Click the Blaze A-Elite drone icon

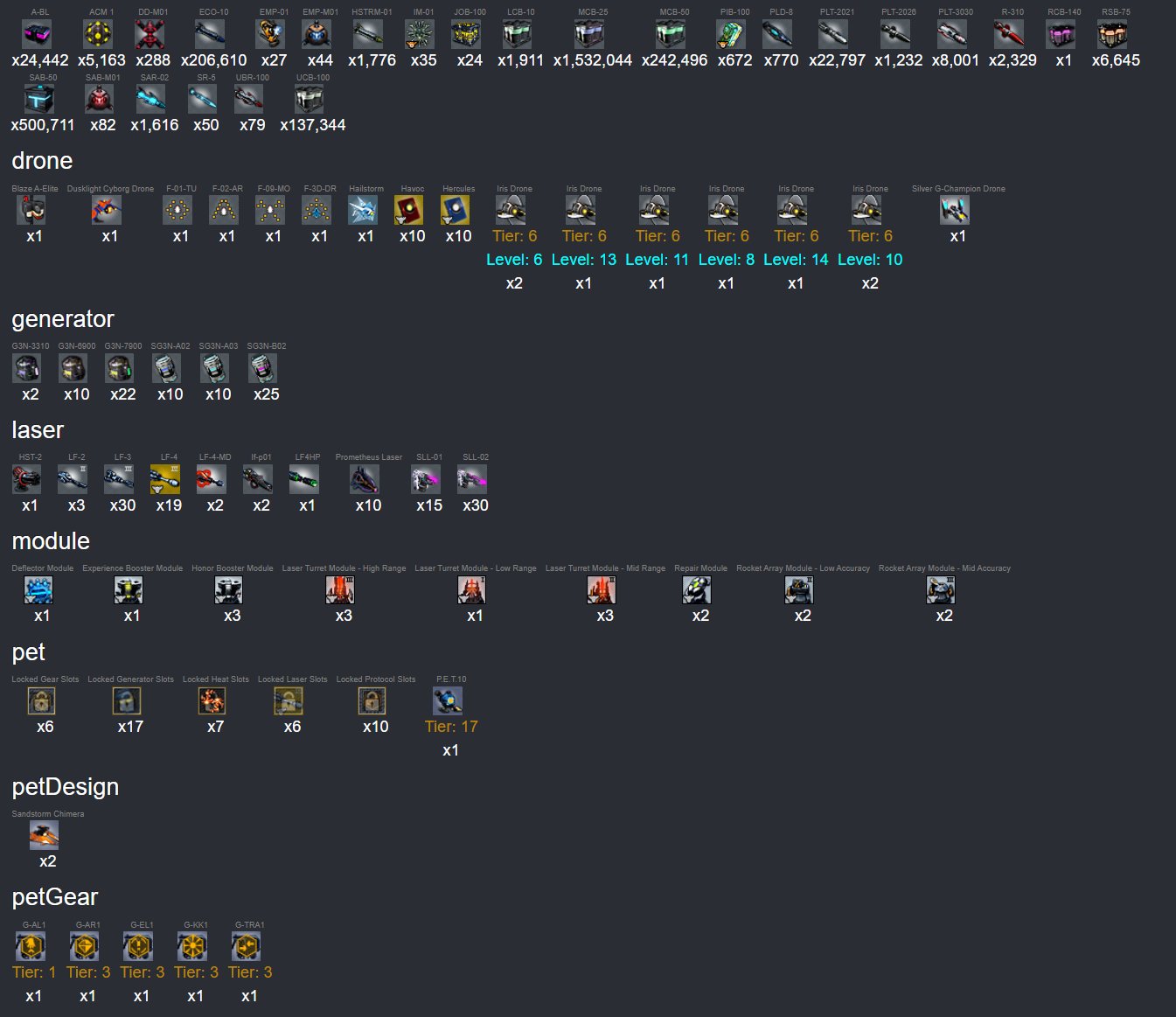click(32, 211)
